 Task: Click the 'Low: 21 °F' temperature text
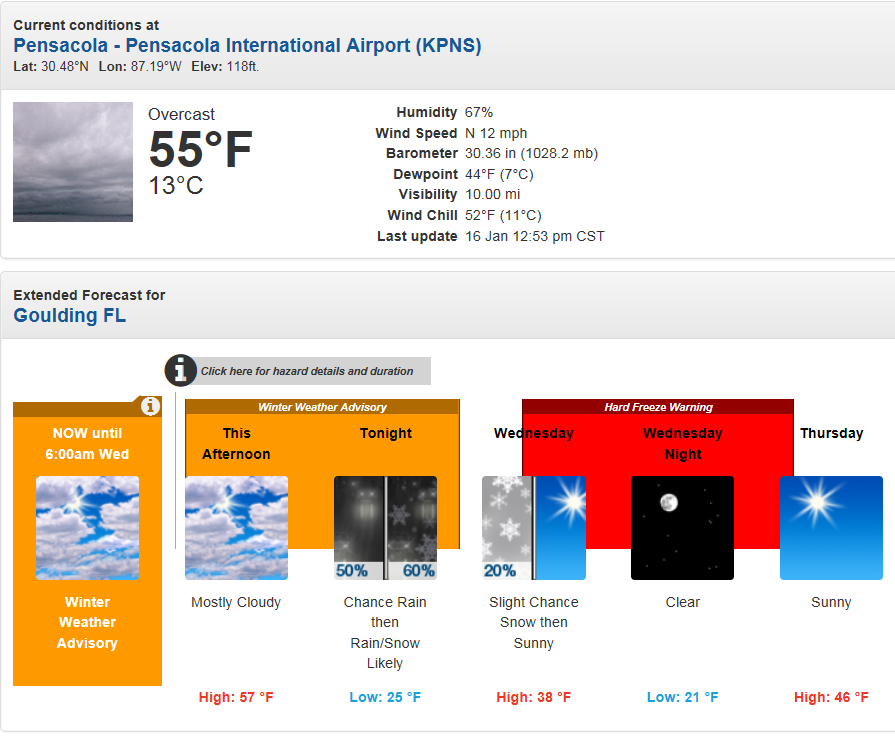click(682, 697)
